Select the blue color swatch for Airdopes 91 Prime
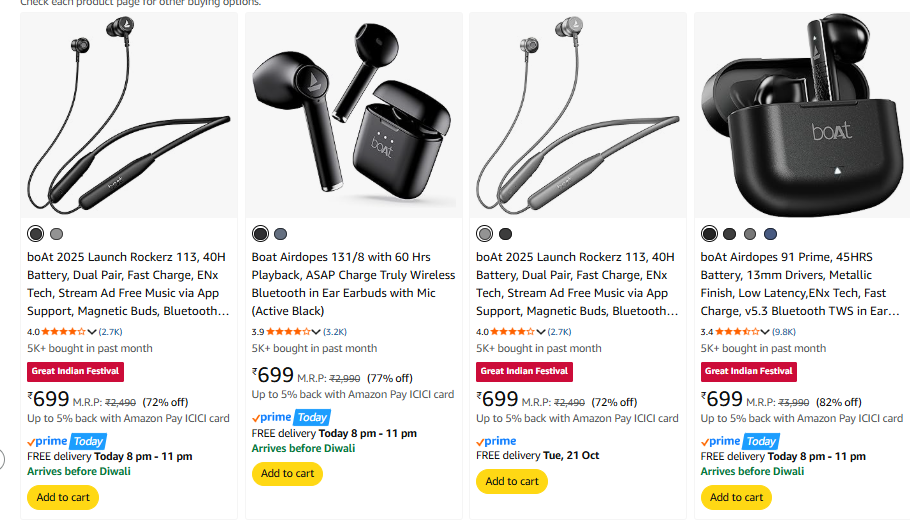This screenshot has width=910, height=521. coord(770,234)
